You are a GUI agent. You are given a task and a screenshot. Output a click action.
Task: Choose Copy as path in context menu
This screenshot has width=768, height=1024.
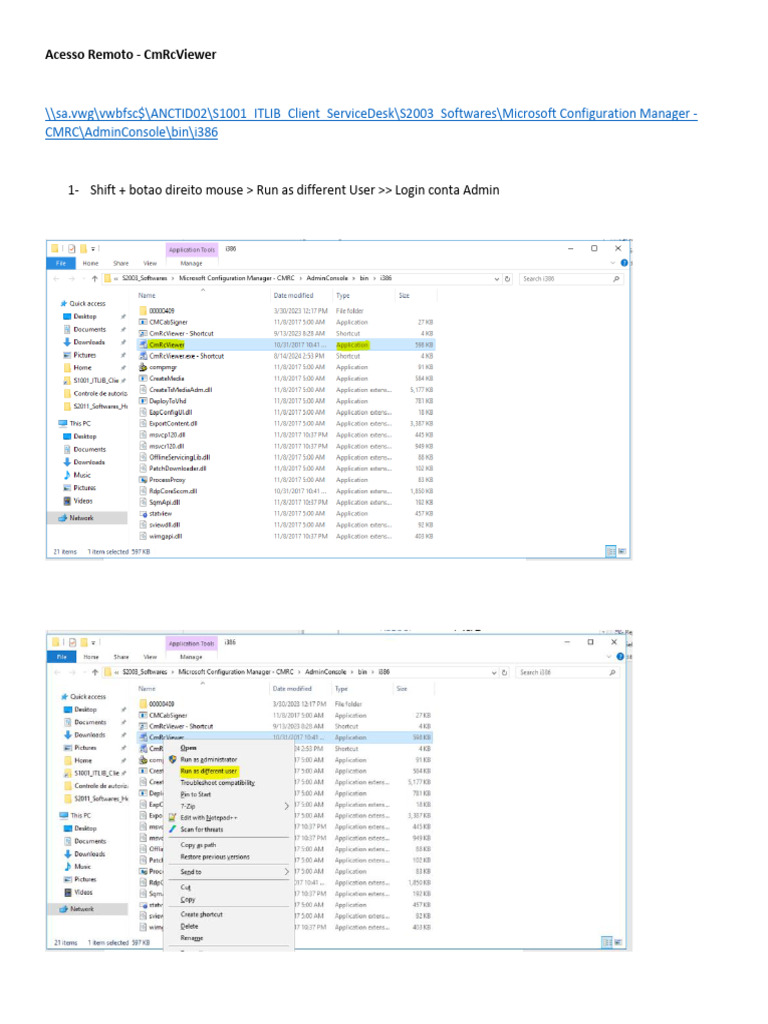click(x=198, y=845)
